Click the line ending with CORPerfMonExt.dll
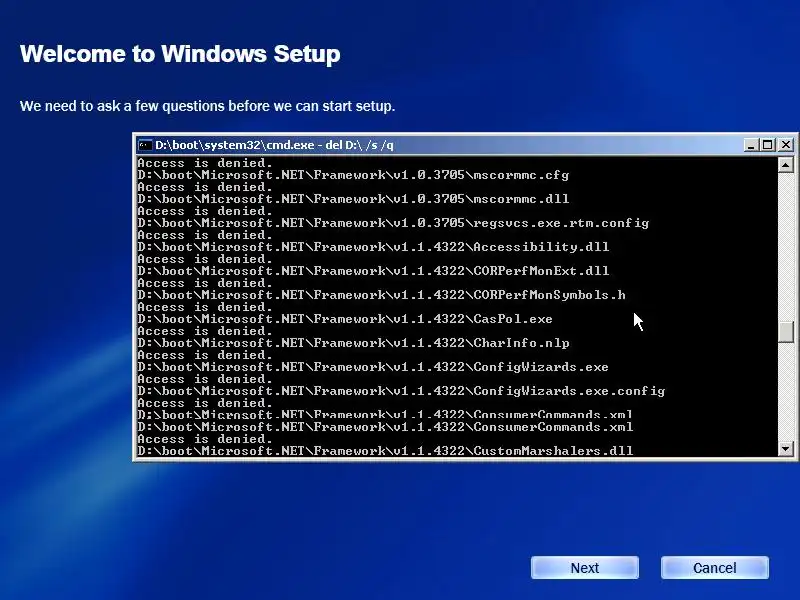 [373, 271]
